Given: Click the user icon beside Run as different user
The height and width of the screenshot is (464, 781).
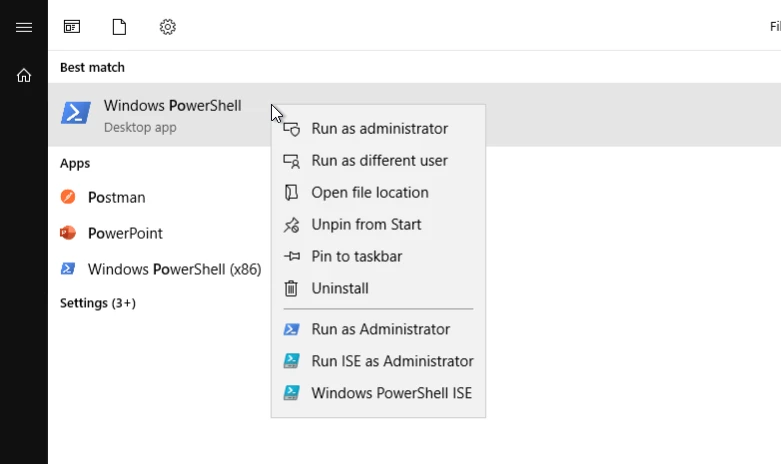Looking at the screenshot, I should click(291, 161).
